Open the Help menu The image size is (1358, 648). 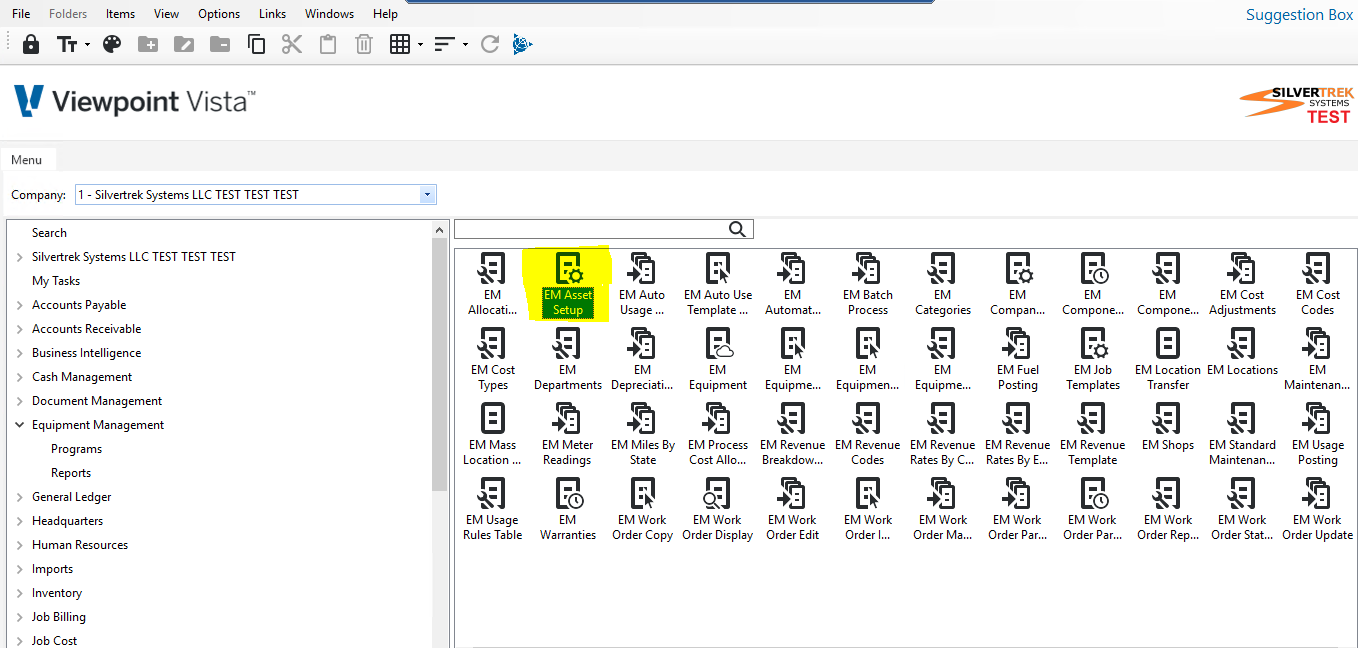pyautogui.click(x=385, y=14)
